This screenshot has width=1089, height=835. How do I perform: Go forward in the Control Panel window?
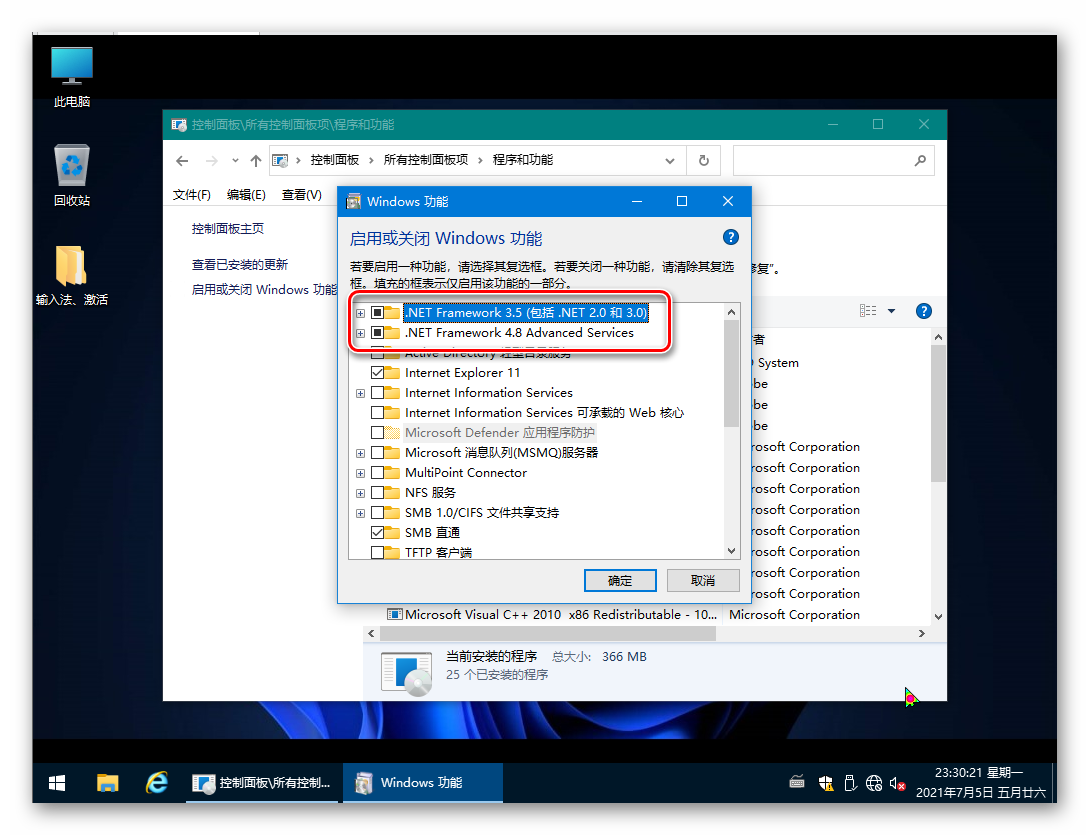(211, 160)
